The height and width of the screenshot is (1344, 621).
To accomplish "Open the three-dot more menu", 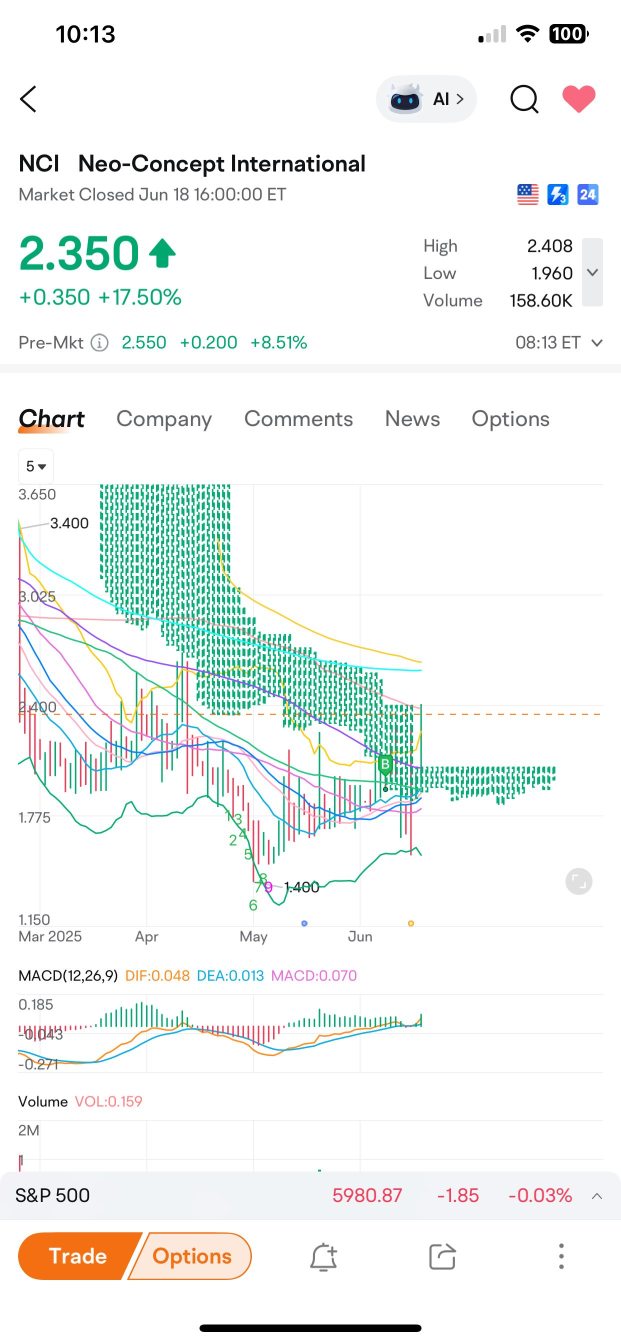I will pyautogui.click(x=562, y=1257).
